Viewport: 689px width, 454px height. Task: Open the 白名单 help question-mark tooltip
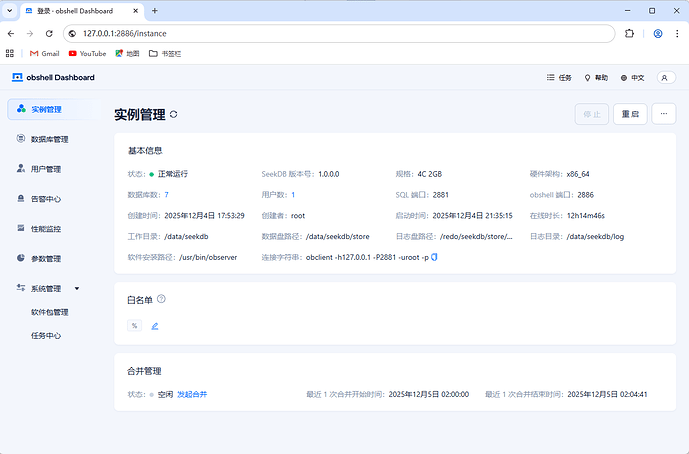(x=161, y=299)
